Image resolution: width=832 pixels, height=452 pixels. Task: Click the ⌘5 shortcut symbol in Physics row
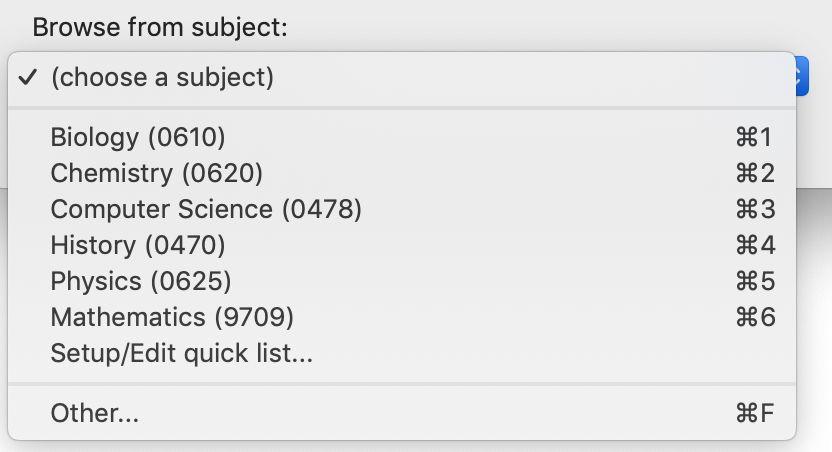click(754, 281)
